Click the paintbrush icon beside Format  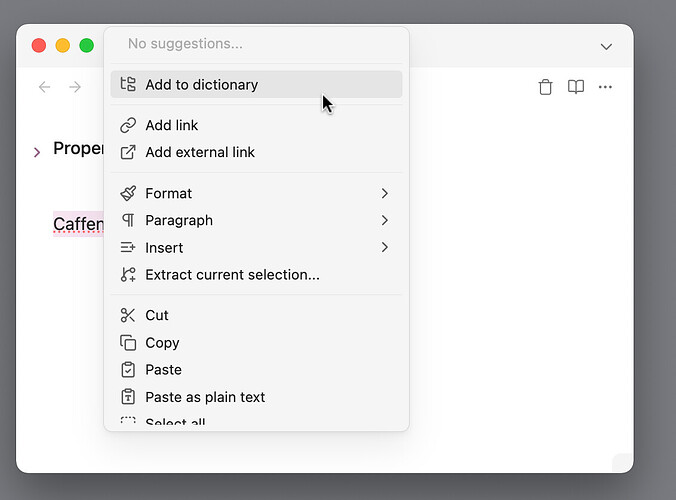coord(128,193)
